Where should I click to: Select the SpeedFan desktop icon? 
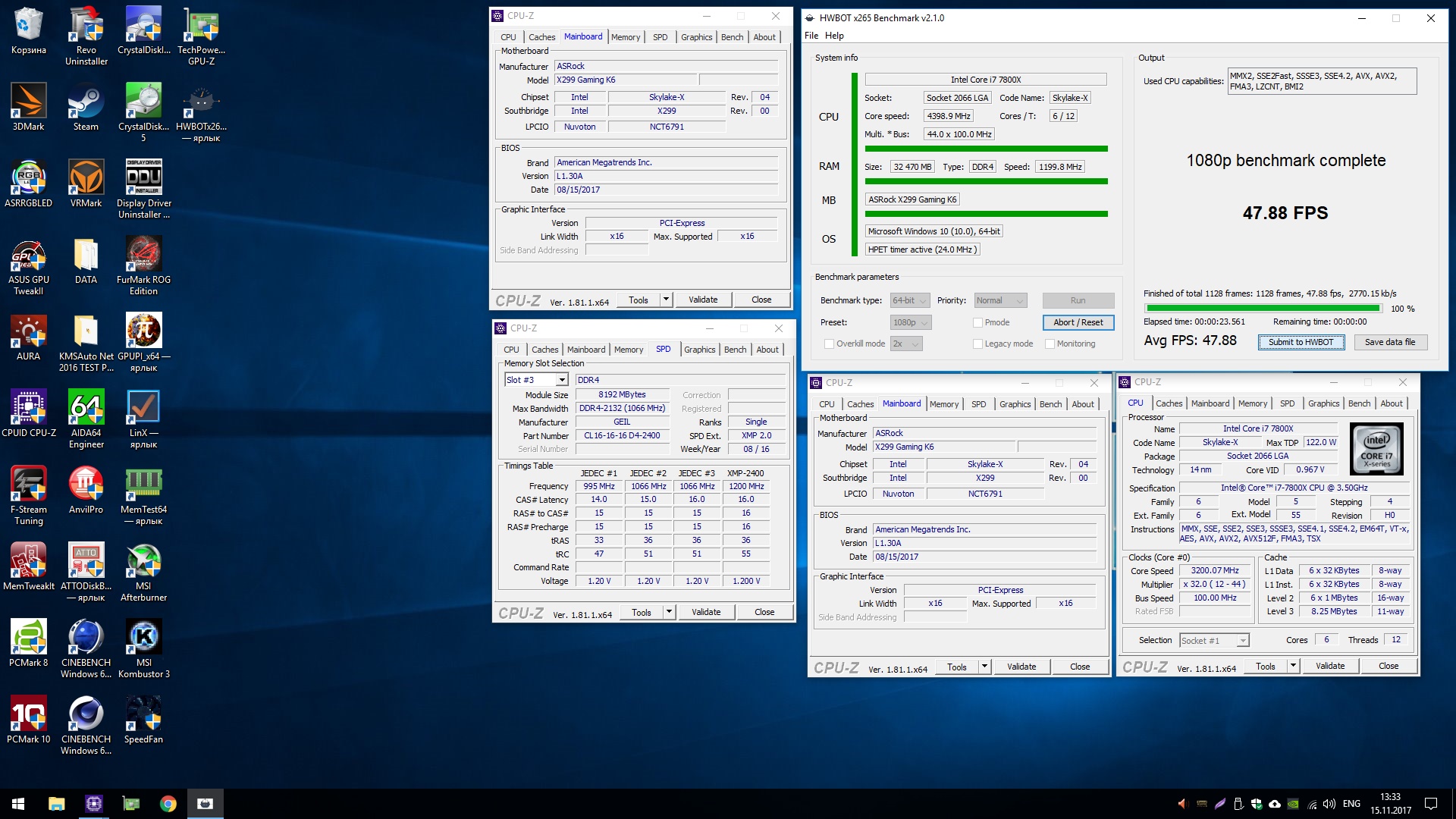(x=143, y=720)
